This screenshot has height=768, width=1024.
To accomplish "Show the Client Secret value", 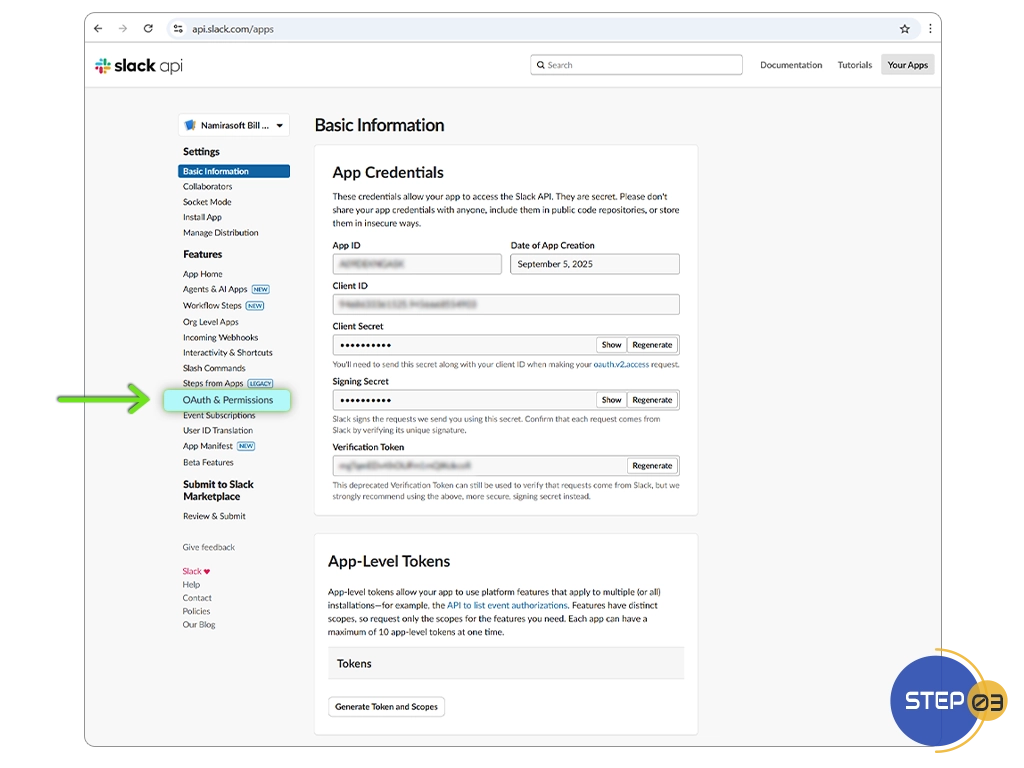I will (x=611, y=345).
